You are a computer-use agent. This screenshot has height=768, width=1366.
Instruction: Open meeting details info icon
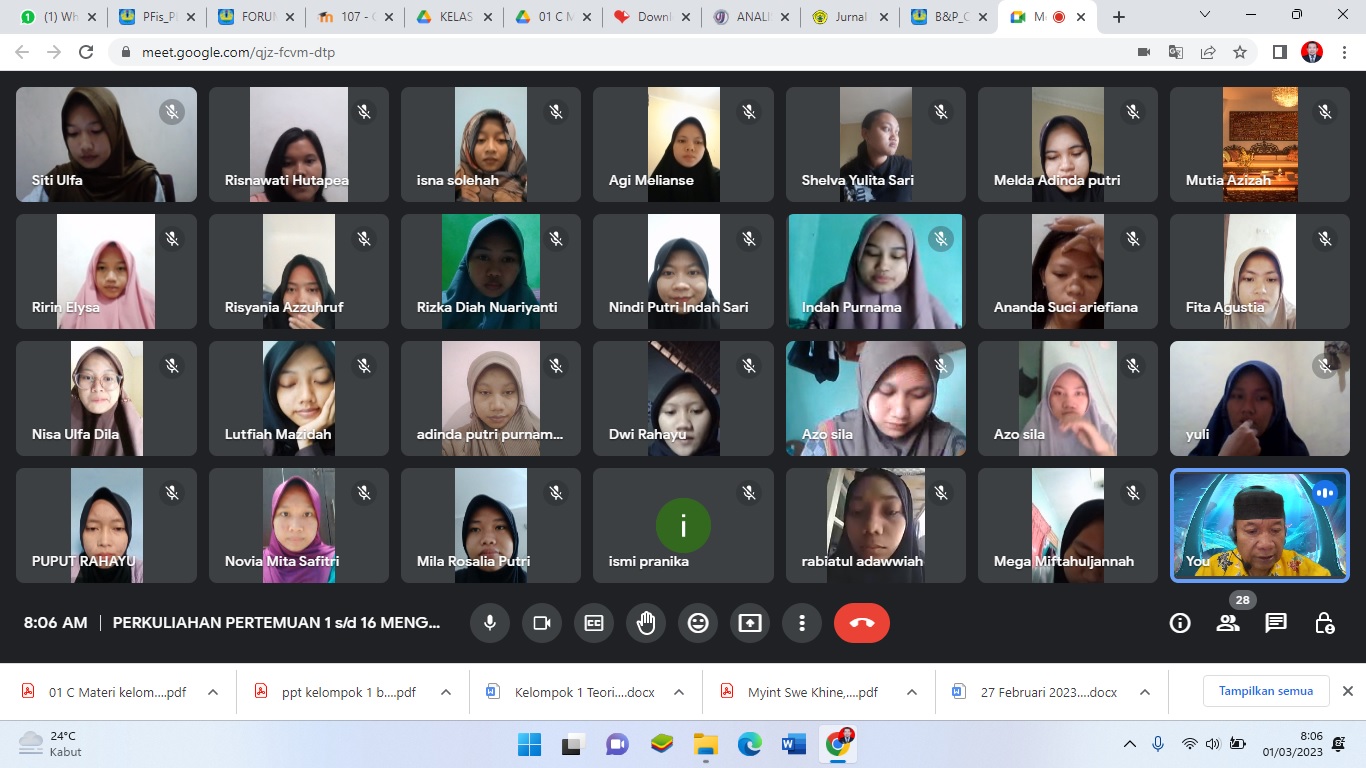[1180, 623]
